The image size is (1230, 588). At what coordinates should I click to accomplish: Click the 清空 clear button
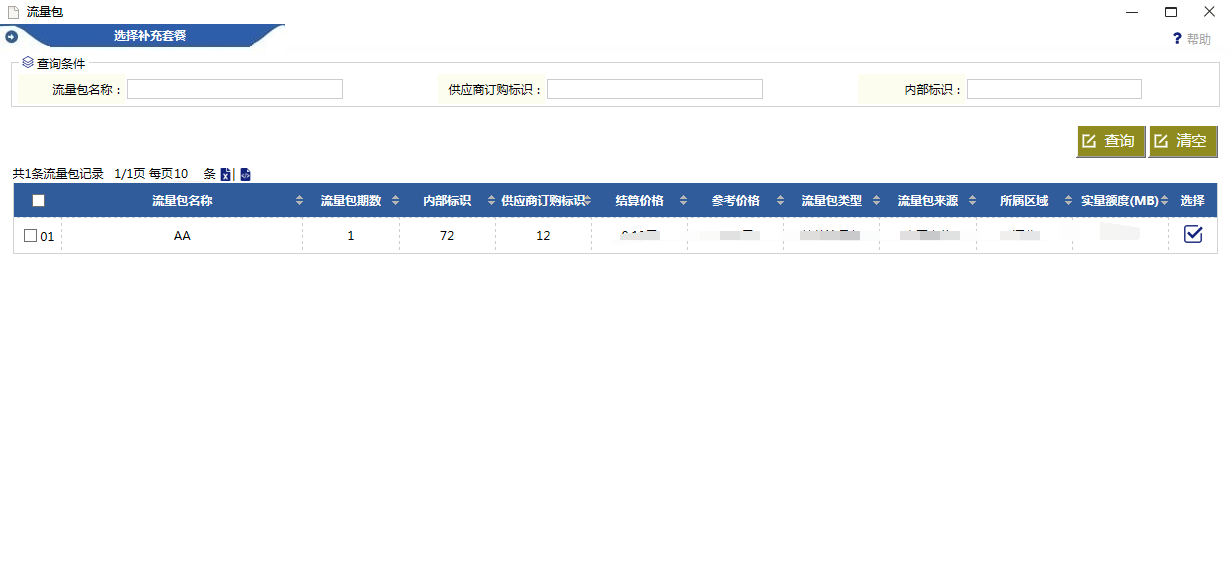(1183, 141)
